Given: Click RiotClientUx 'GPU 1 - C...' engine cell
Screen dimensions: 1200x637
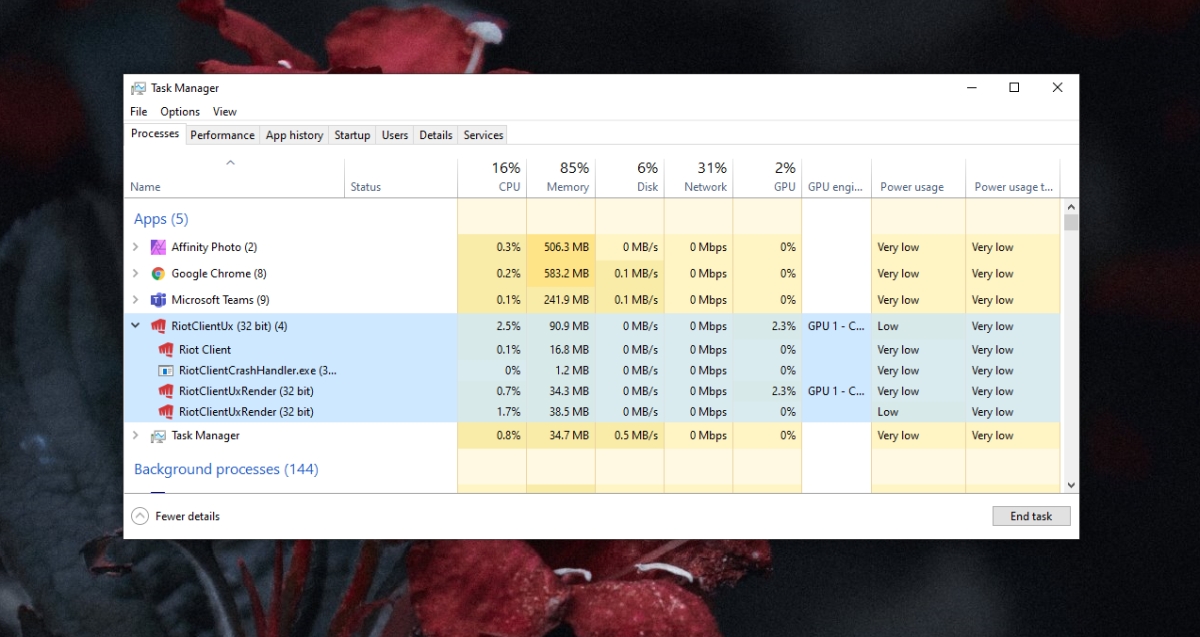Looking at the screenshot, I should (836, 326).
